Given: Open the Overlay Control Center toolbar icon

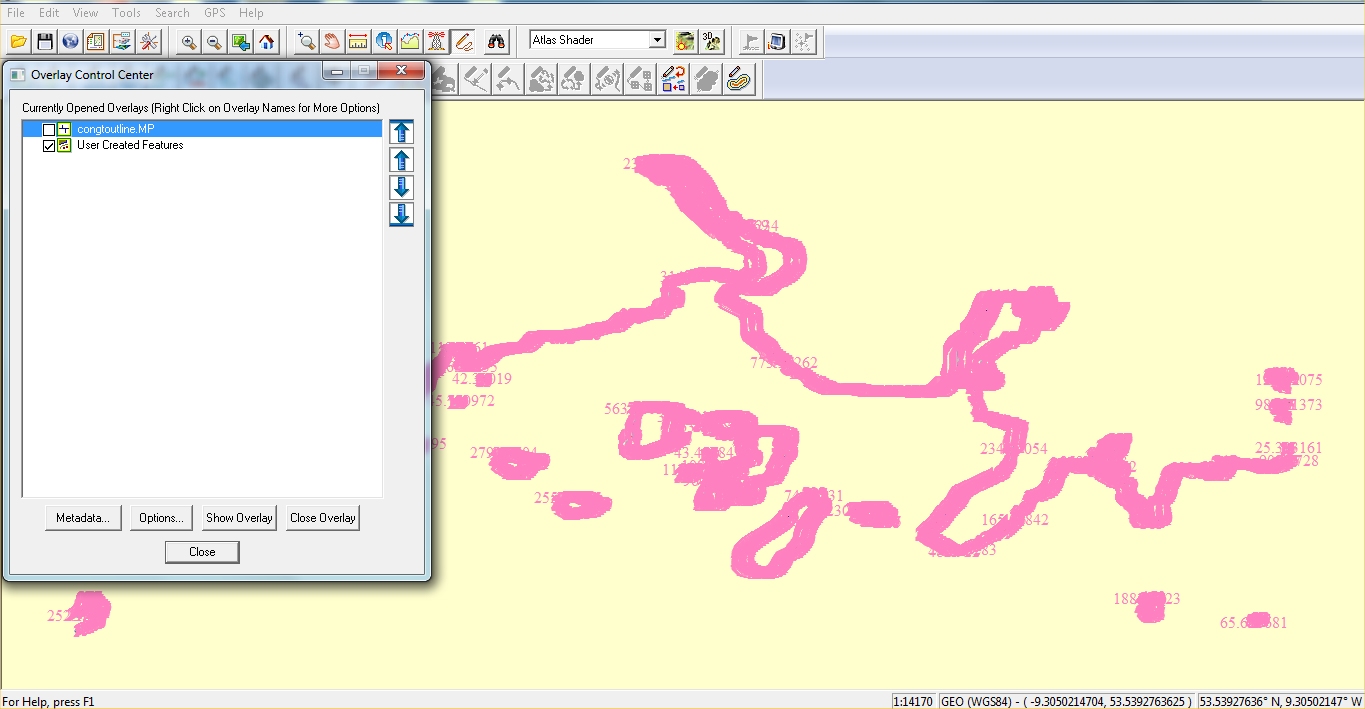Looking at the screenshot, I should click(122, 41).
